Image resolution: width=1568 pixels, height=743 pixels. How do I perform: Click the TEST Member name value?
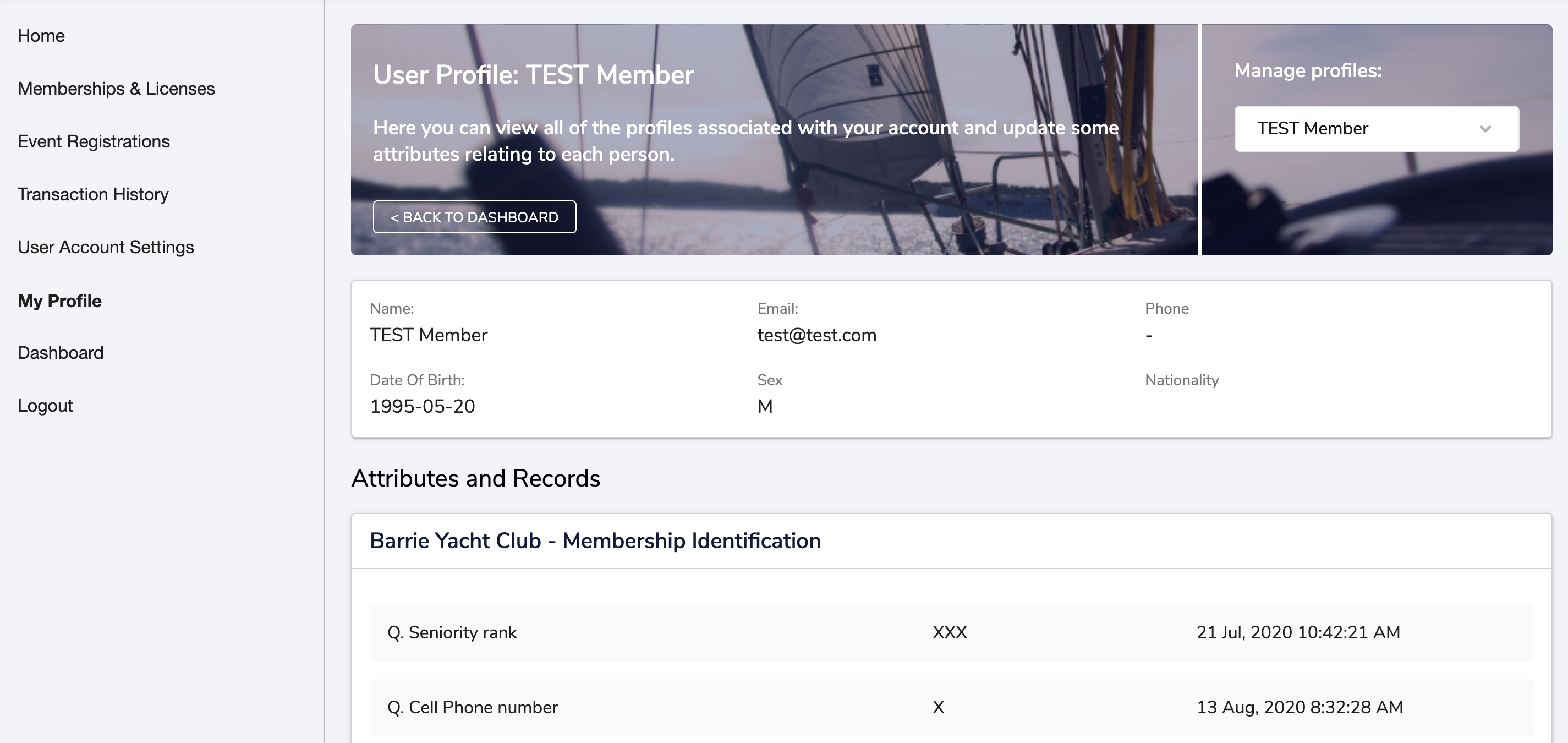tap(428, 335)
